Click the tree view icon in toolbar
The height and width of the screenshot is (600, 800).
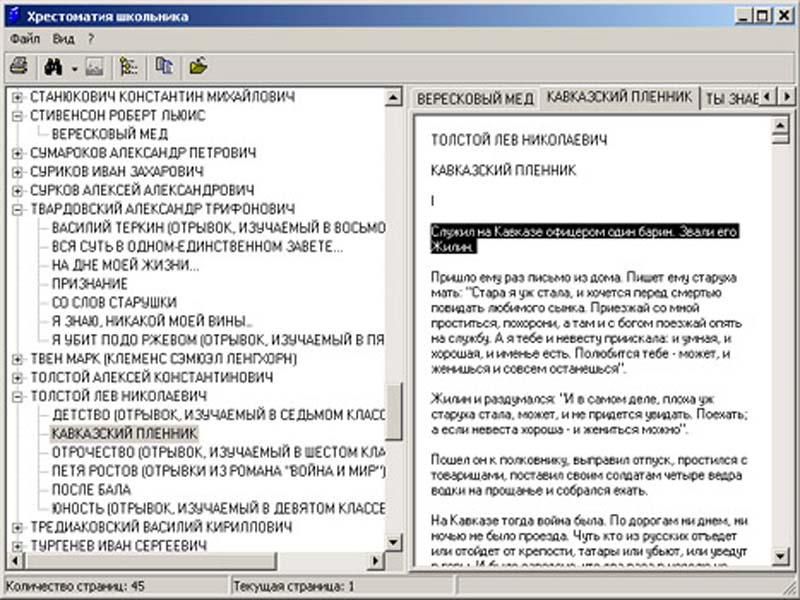[128, 67]
